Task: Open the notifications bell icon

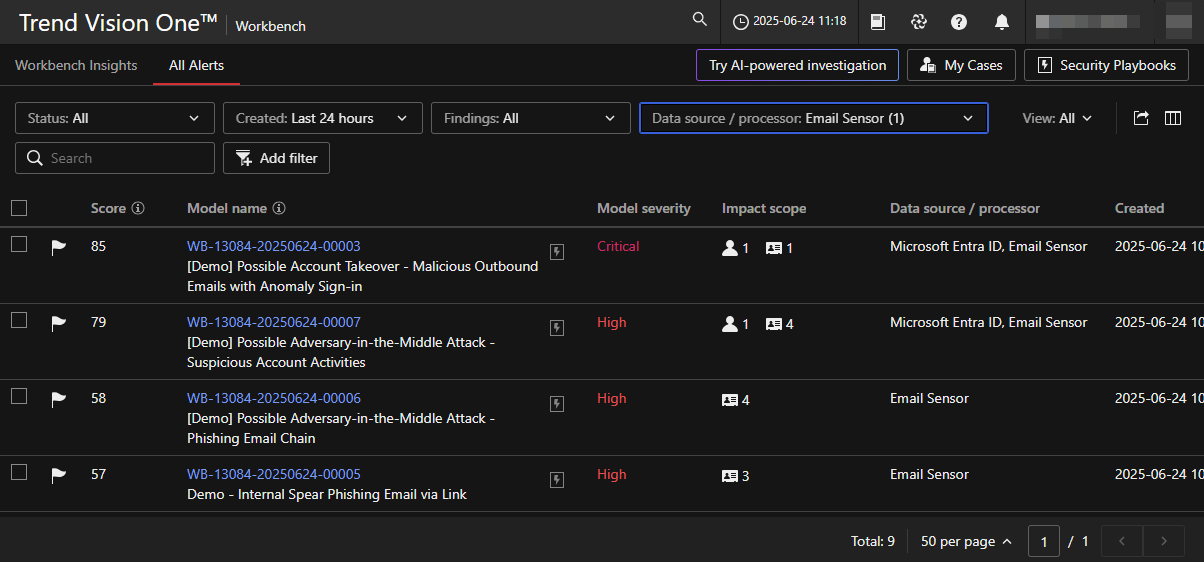Action: [x=1001, y=22]
